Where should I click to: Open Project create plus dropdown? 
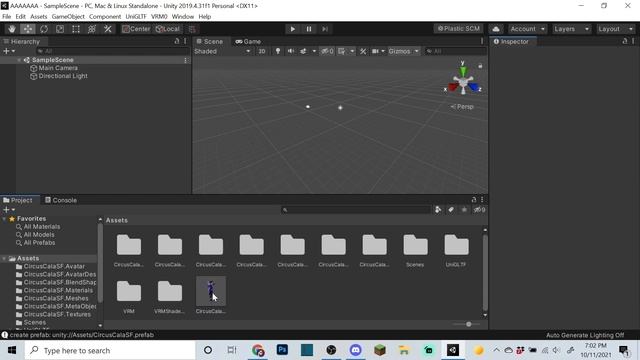[x=9, y=210]
